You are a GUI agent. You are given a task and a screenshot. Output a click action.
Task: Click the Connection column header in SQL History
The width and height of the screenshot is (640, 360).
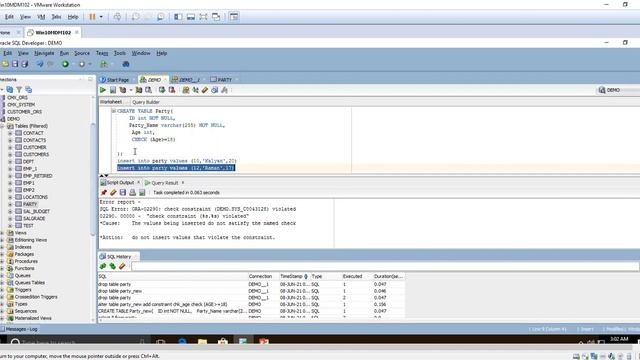[x=260, y=276]
